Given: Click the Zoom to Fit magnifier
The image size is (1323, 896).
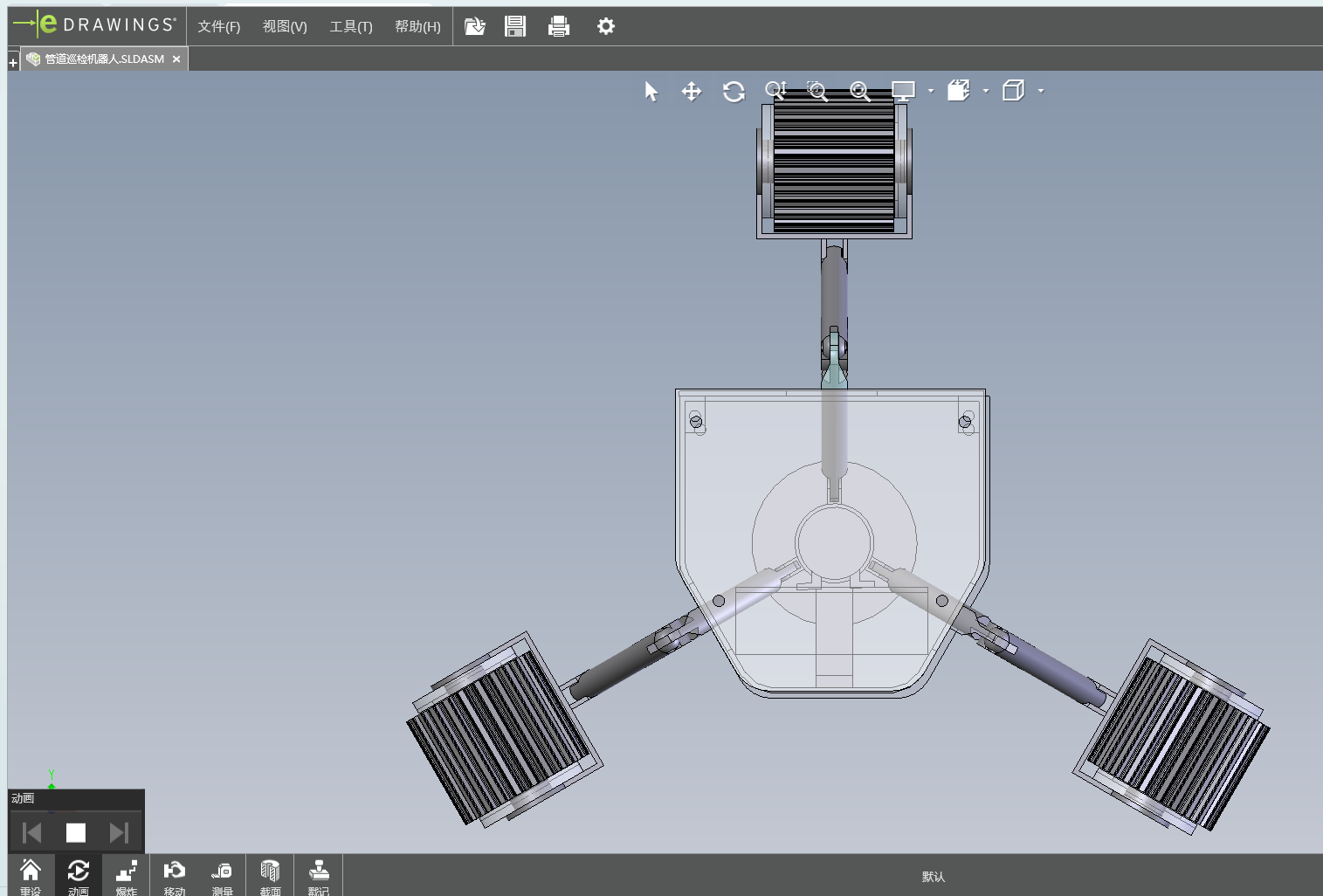Looking at the screenshot, I should click(x=860, y=92).
